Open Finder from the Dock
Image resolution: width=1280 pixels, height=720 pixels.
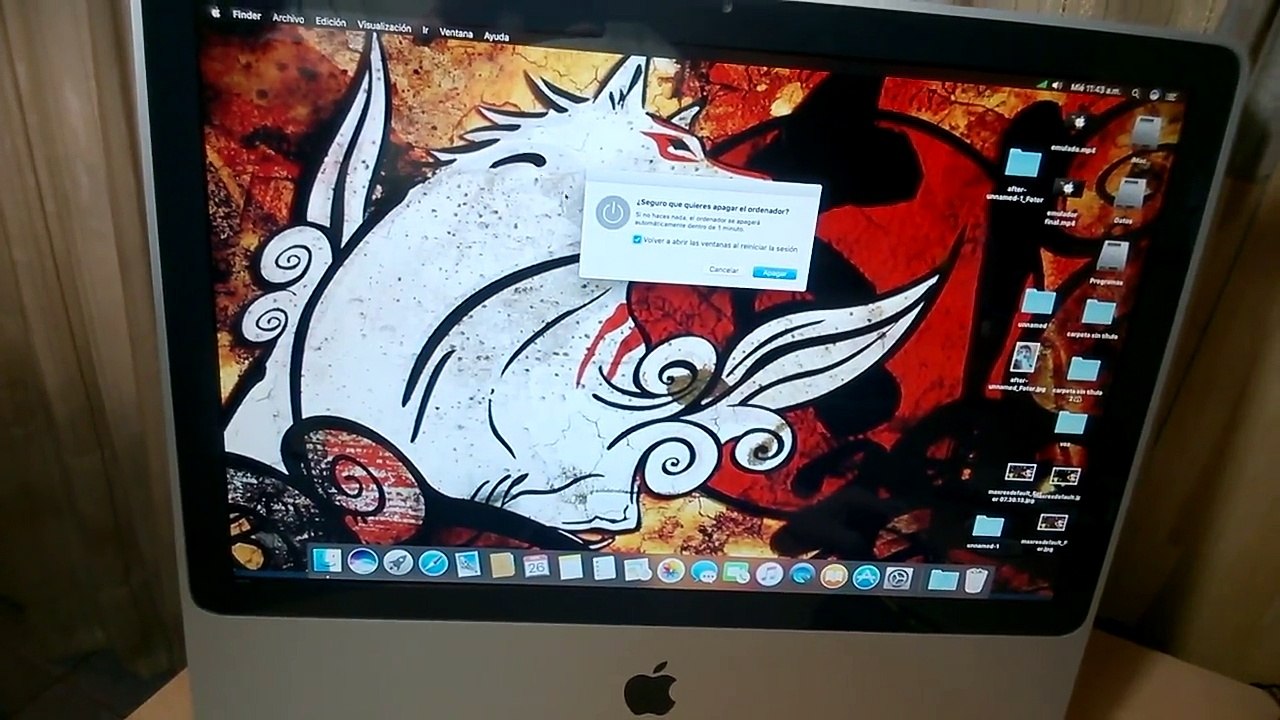tap(326, 560)
